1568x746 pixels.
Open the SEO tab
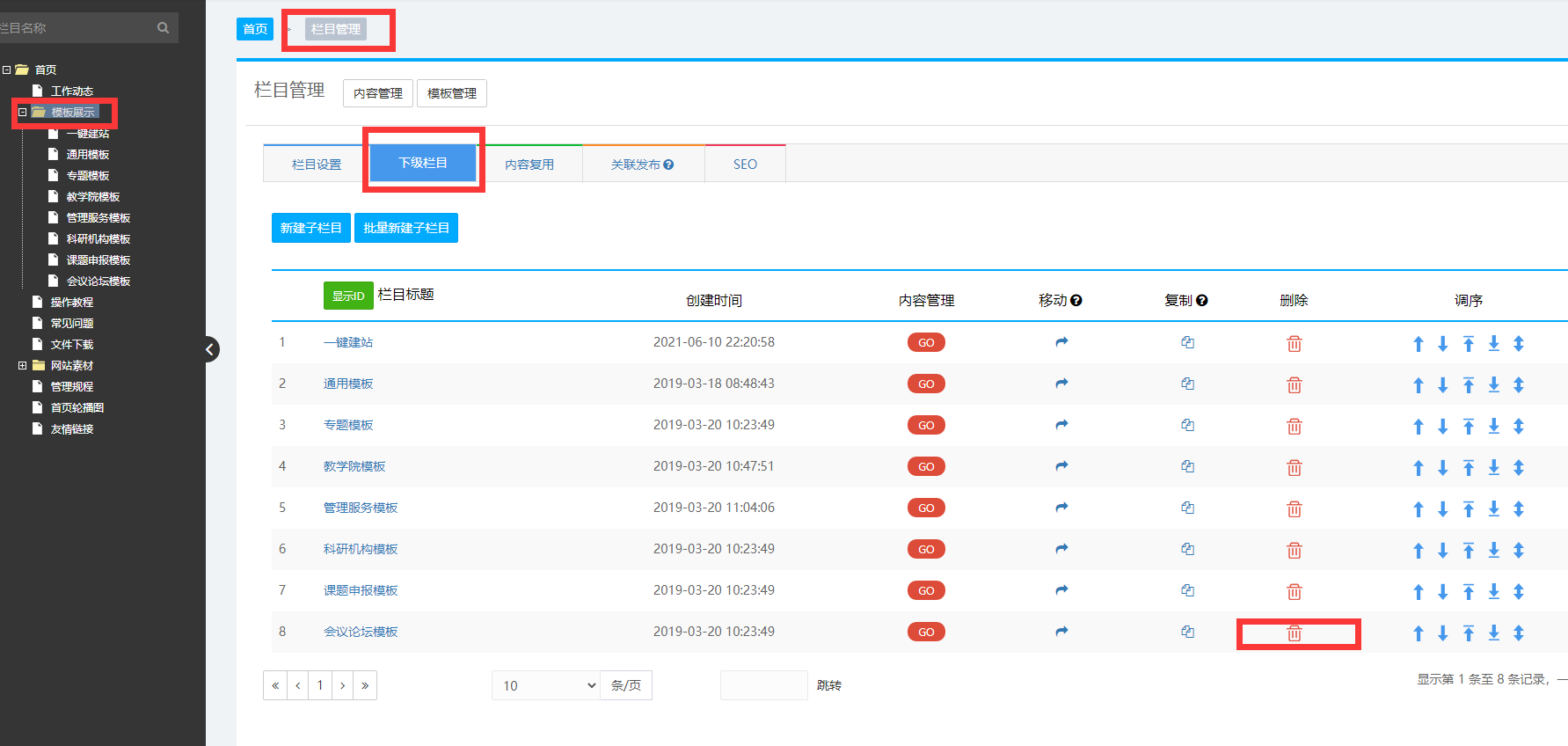pyautogui.click(x=745, y=165)
